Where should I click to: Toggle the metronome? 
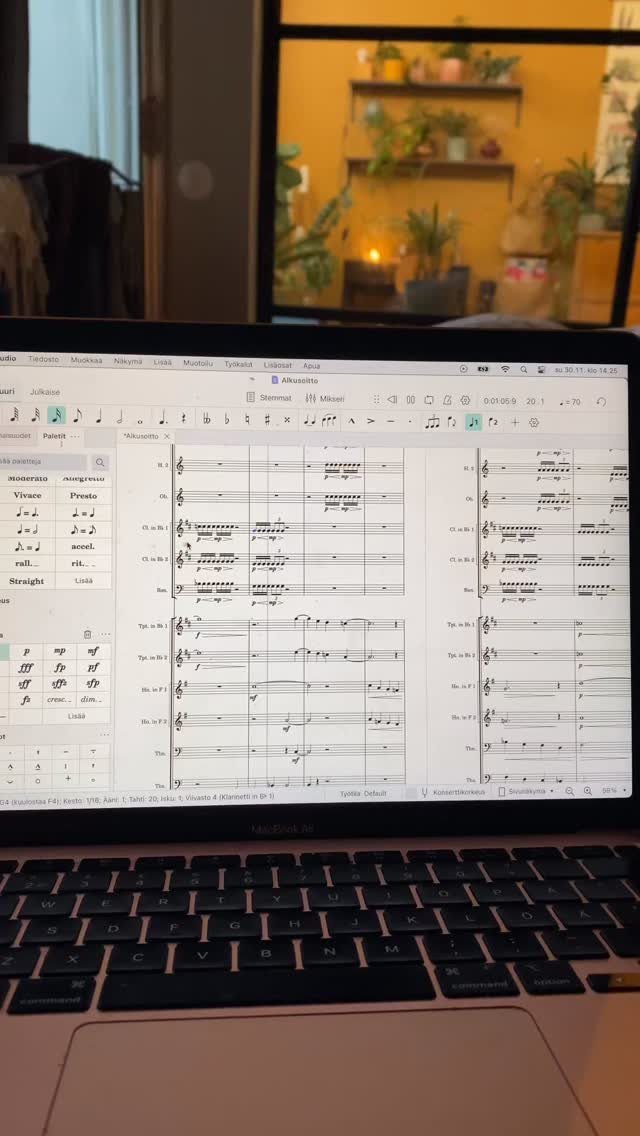pos(447,400)
